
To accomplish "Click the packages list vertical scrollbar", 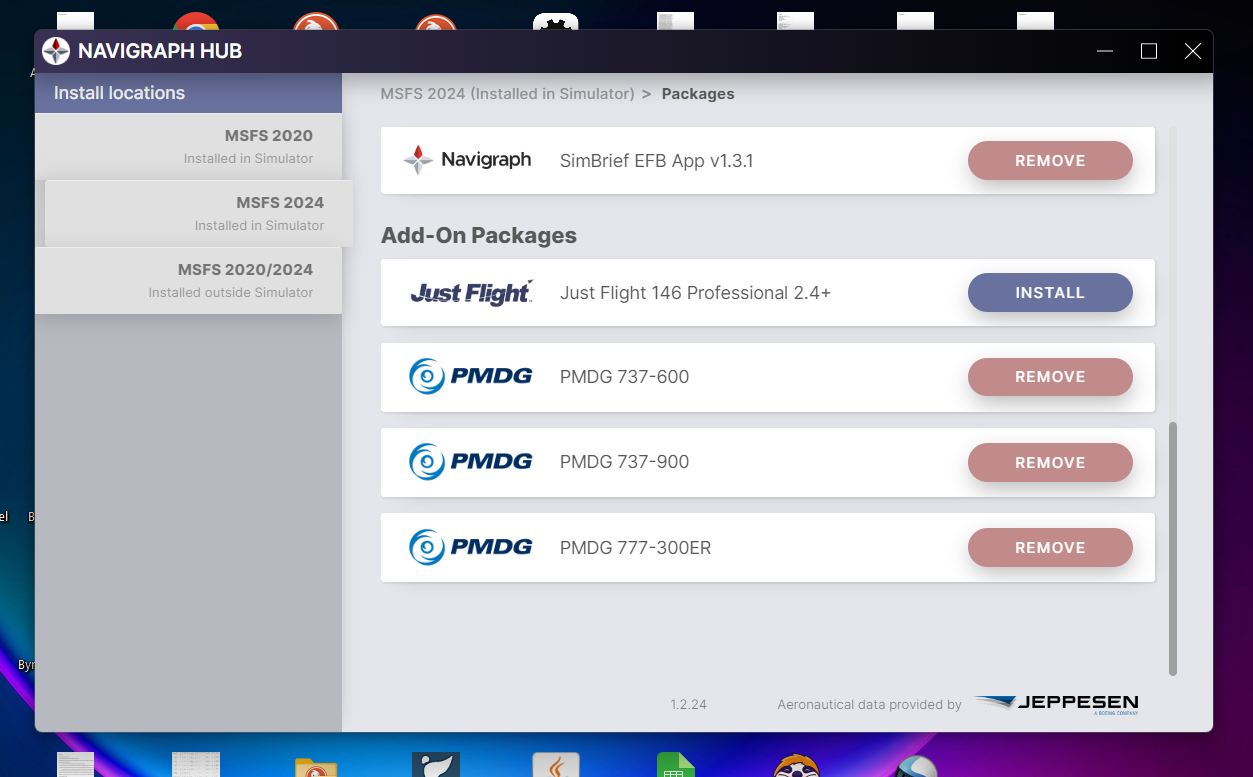I will pyautogui.click(x=1173, y=548).
